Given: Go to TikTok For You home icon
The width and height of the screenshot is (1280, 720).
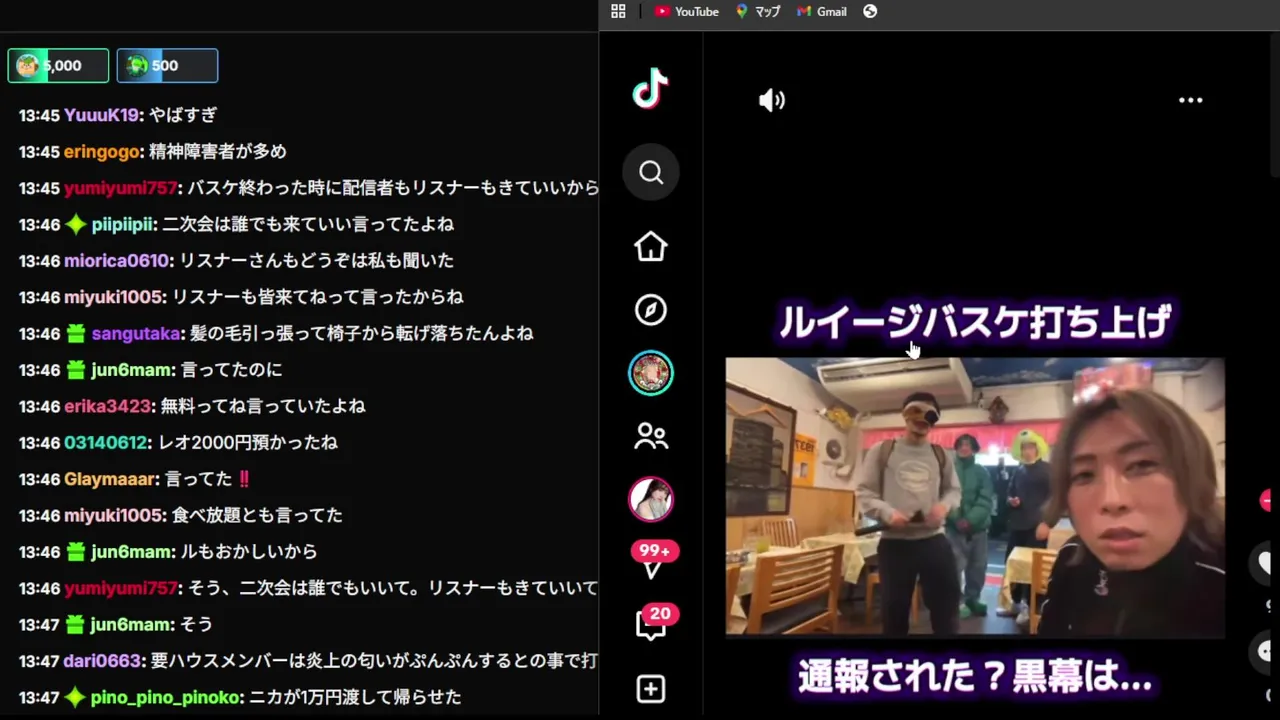Looking at the screenshot, I should point(651,246).
